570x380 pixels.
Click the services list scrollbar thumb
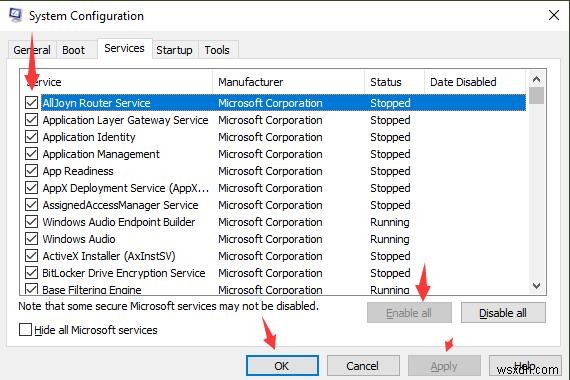click(x=537, y=96)
